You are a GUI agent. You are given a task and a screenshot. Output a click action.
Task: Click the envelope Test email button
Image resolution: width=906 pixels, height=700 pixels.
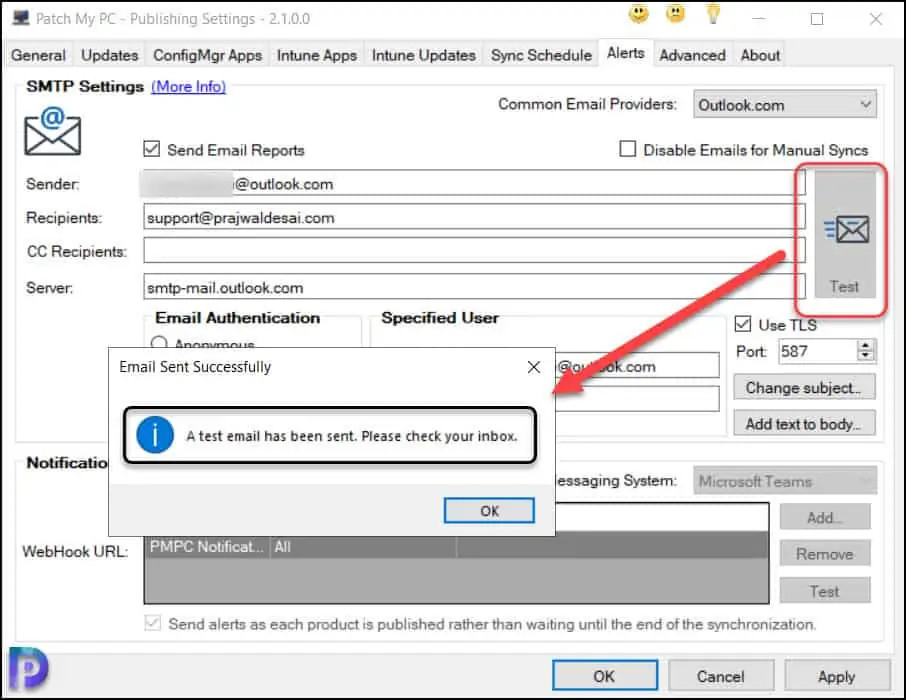pos(844,235)
